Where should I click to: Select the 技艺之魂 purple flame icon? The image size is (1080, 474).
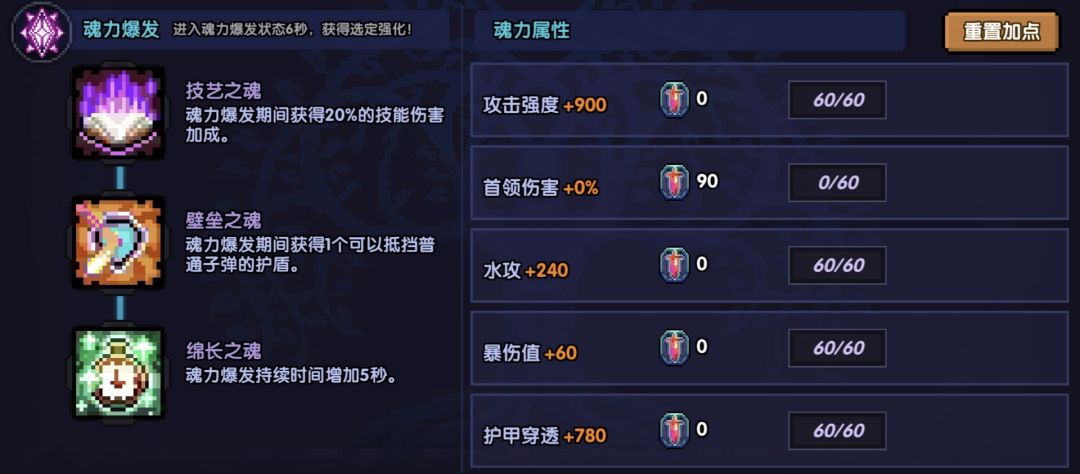tap(119, 112)
